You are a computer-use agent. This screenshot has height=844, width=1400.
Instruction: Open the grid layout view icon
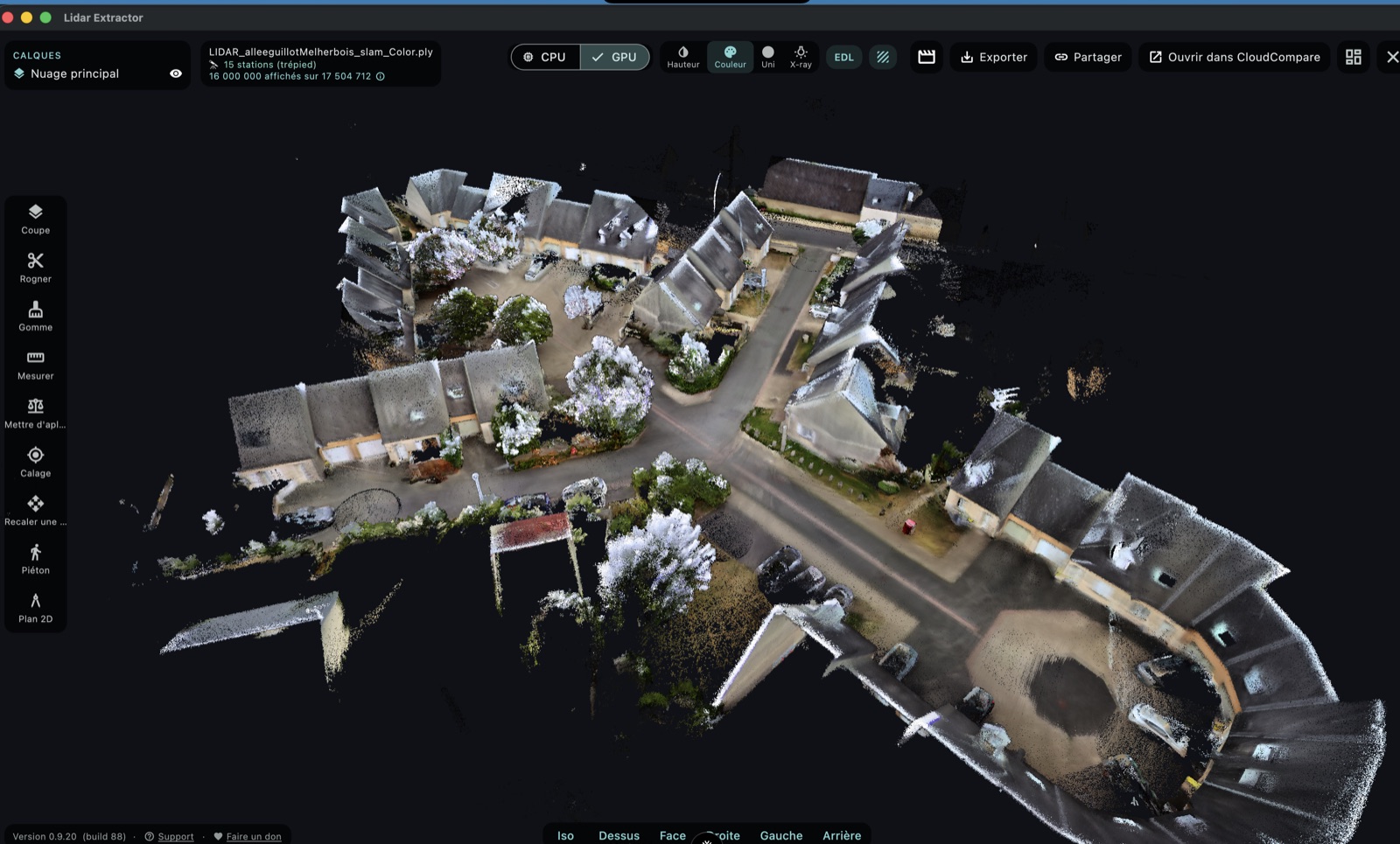1353,57
